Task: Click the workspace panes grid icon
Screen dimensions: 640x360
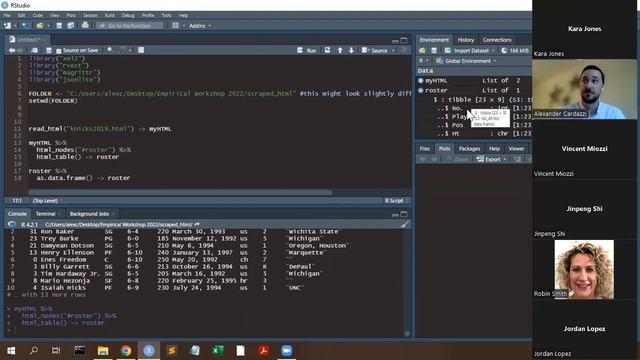Action: [x=176, y=26]
